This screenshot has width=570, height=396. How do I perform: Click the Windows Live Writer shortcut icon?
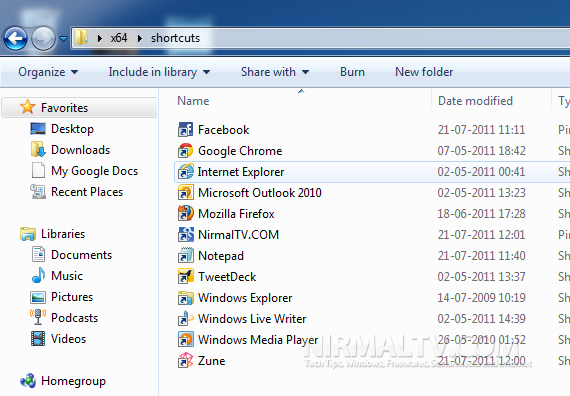pyautogui.click(x=185, y=319)
